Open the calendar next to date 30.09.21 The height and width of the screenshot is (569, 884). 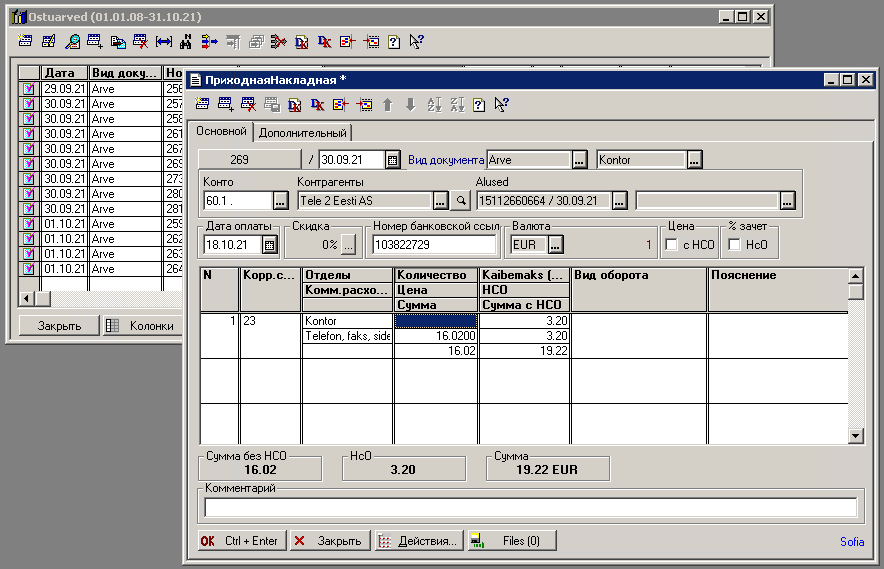[x=393, y=160]
